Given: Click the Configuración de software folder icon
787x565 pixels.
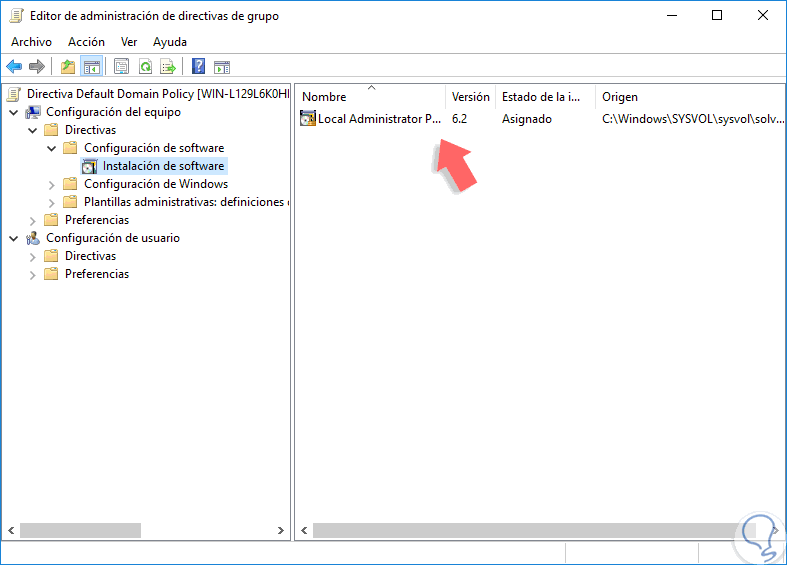Looking at the screenshot, I should coord(70,148).
